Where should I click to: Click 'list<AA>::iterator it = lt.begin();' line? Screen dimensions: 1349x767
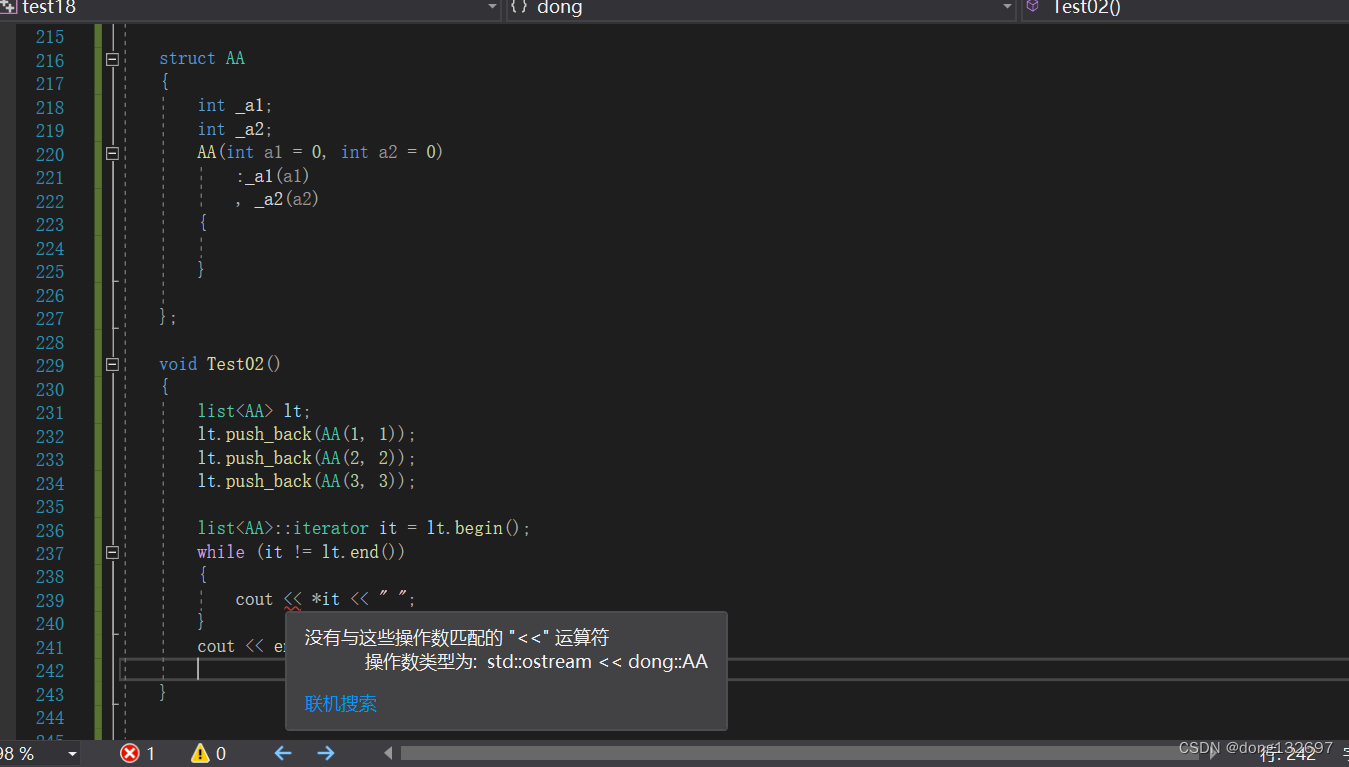pos(364,528)
